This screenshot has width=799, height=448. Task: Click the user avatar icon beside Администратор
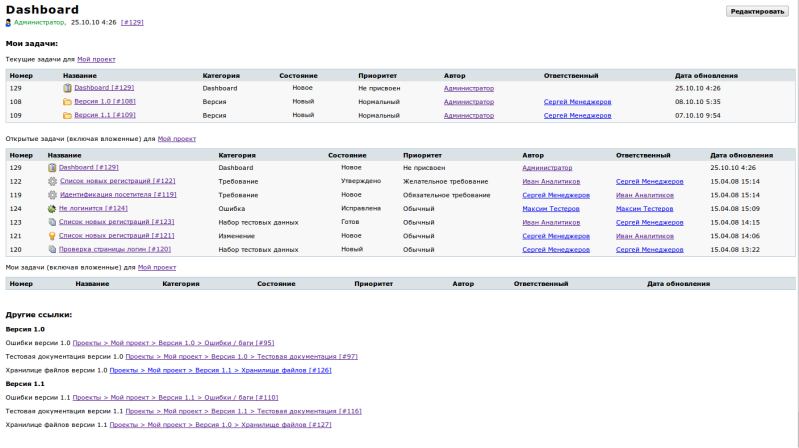coord(9,21)
